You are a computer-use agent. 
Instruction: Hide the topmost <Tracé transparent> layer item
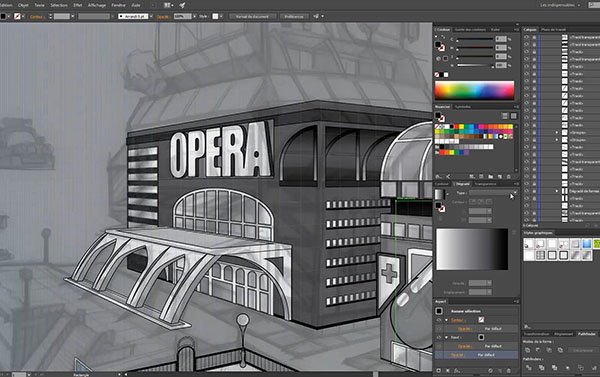coord(527,37)
